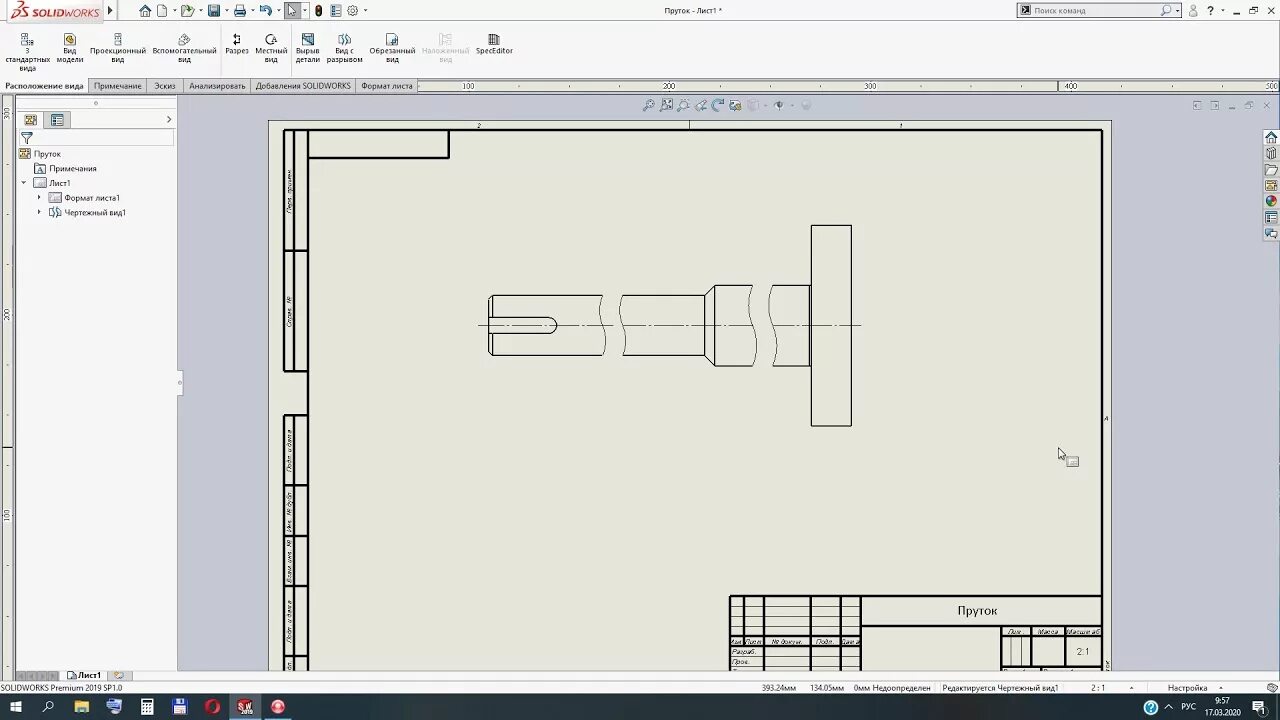Select Чертежный вид1 tree item

(95, 213)
